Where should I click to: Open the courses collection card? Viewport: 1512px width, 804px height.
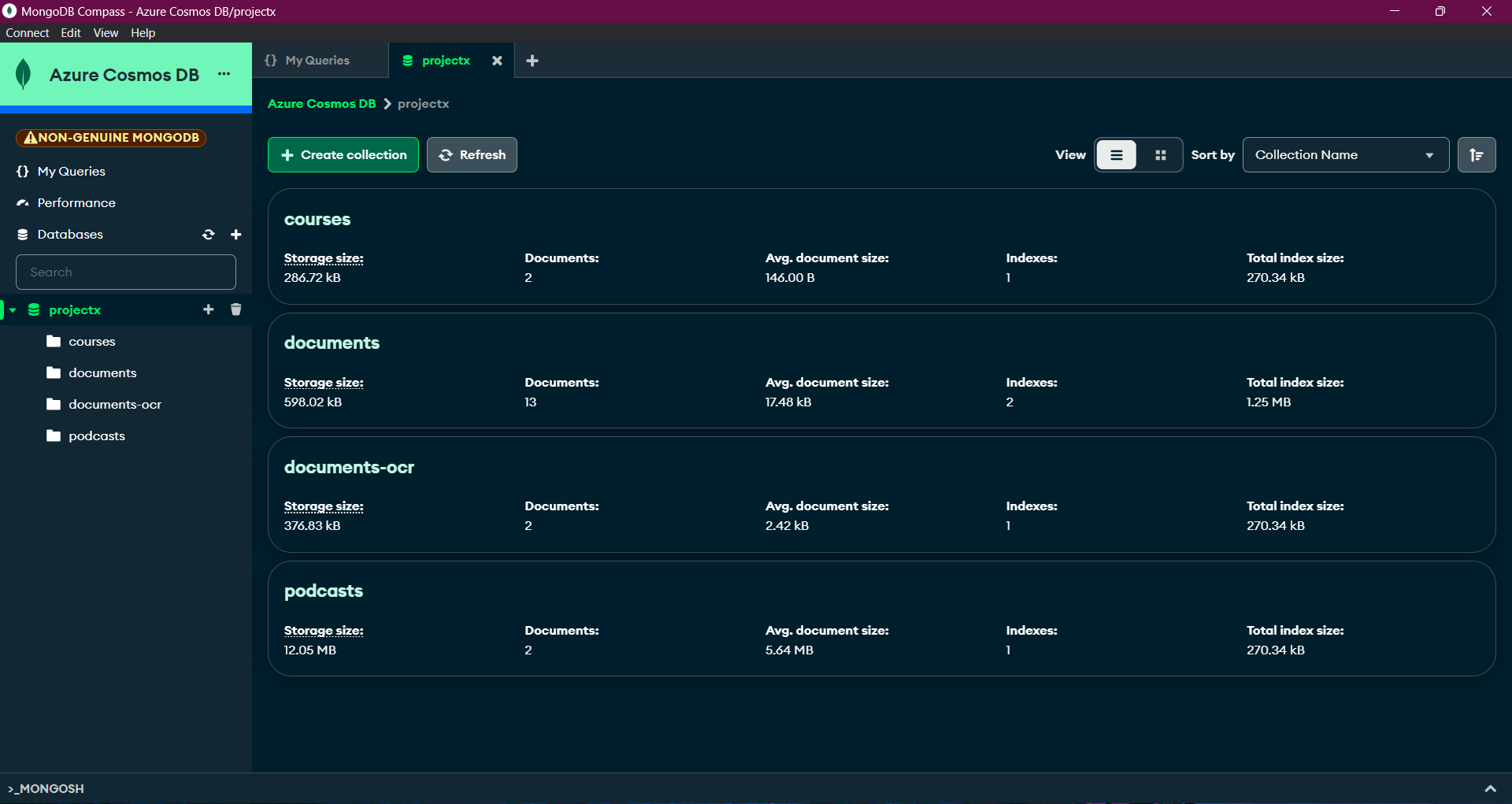coord(881,246)
